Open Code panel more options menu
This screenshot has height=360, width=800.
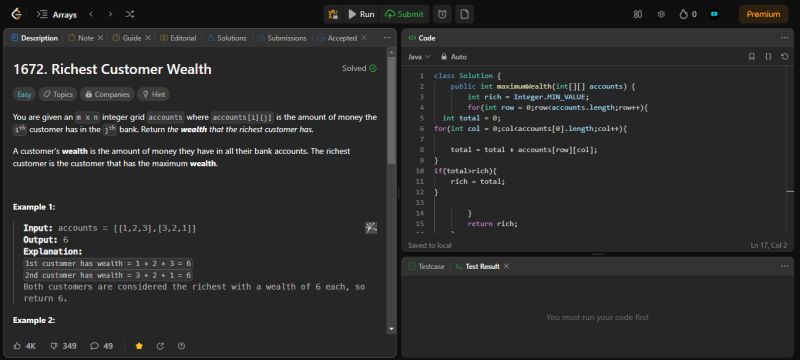click(784, 38)
